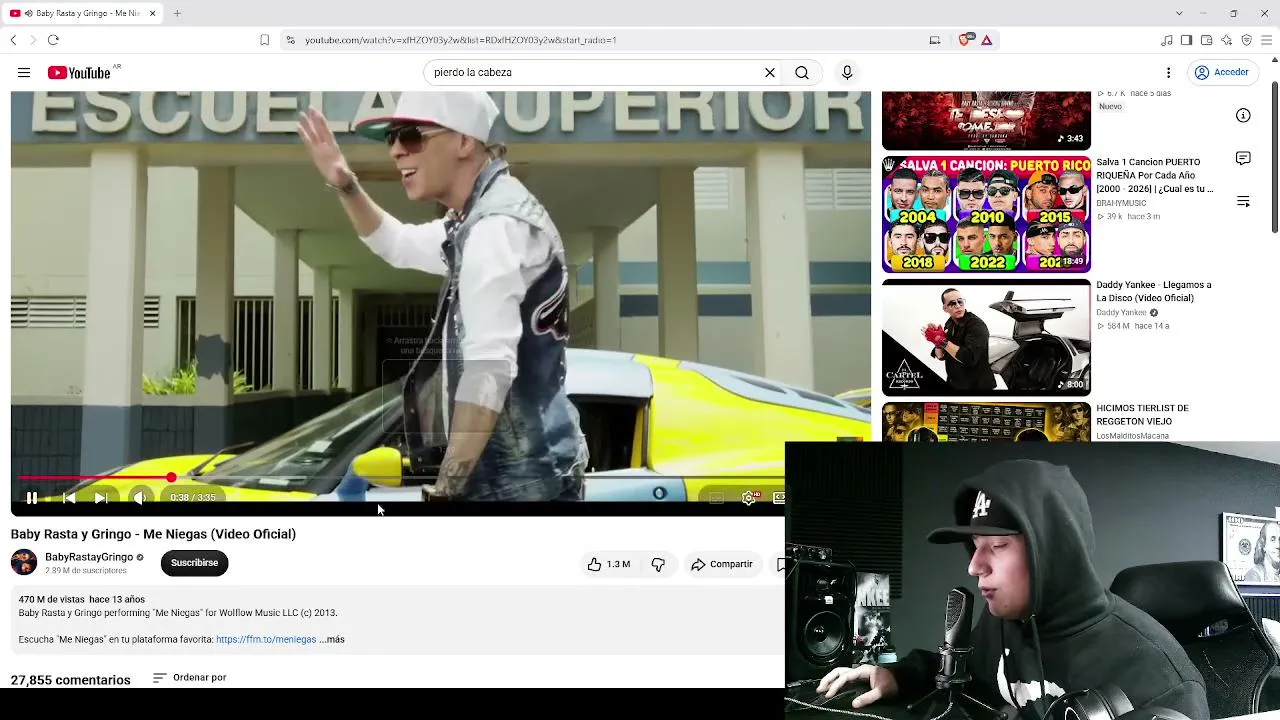The width and height of the screenshot is (1280, 720).
Task: Open the Brave Wallet icon
Action: 1206,40
